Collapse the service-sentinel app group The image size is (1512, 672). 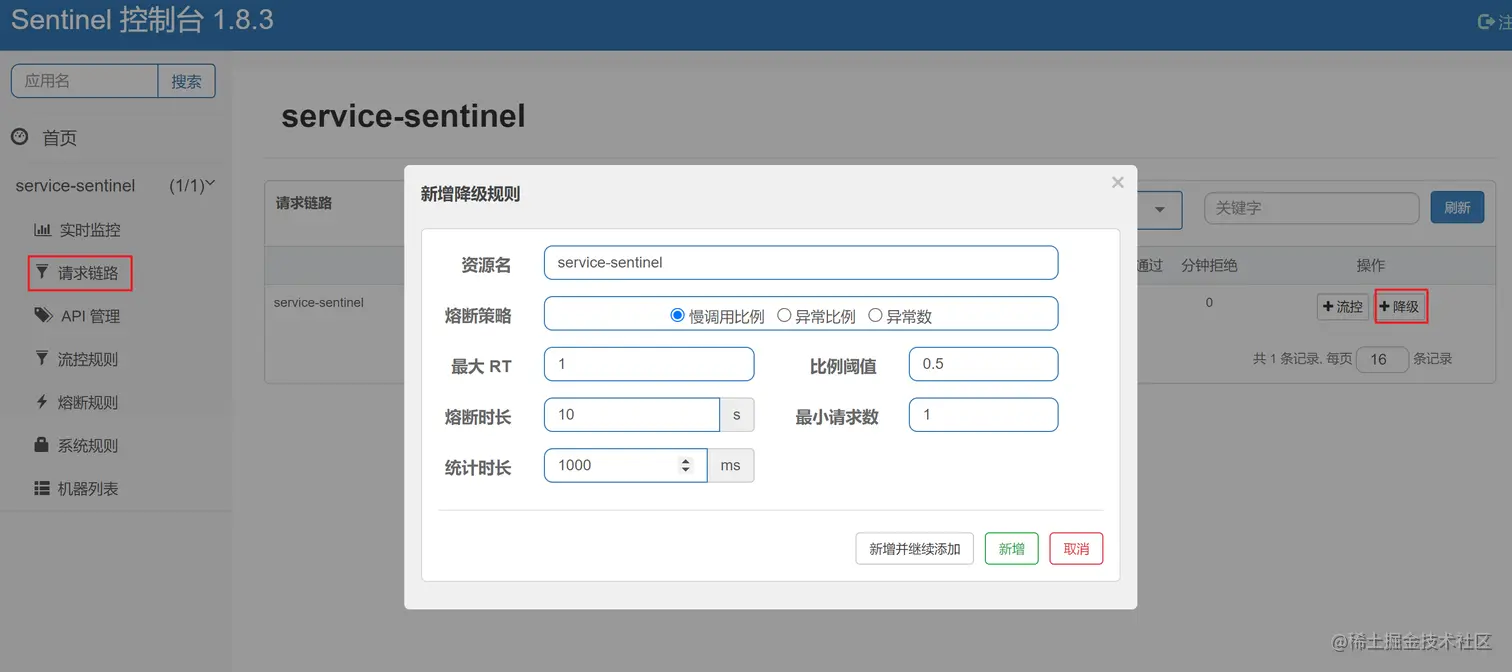tap(116, 186)
